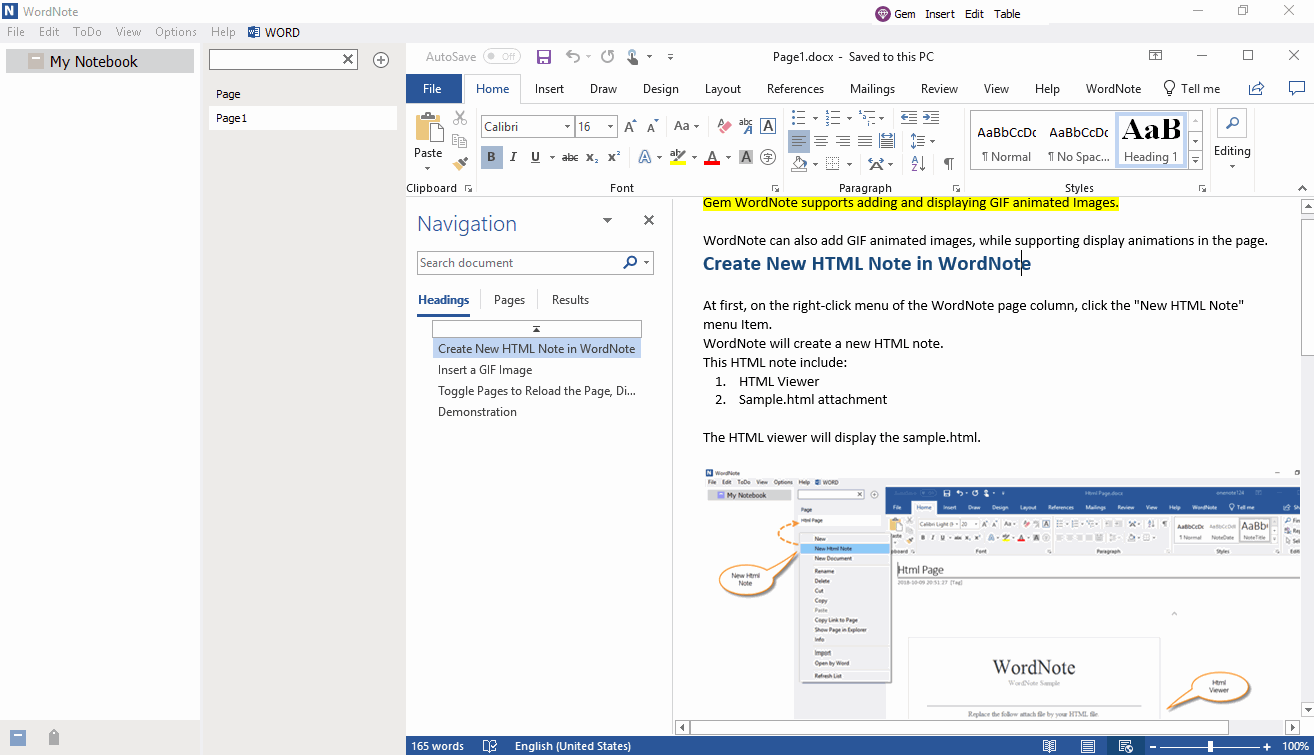
Task: Click the Format Painter brush icon
Action: 460,163
